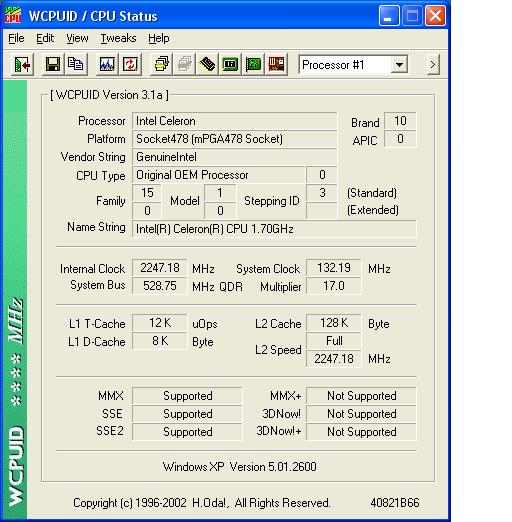Click the MMX+ 'Not Supported' field
512x522 pixels.
pyautogui.click(x=361, y=396)
